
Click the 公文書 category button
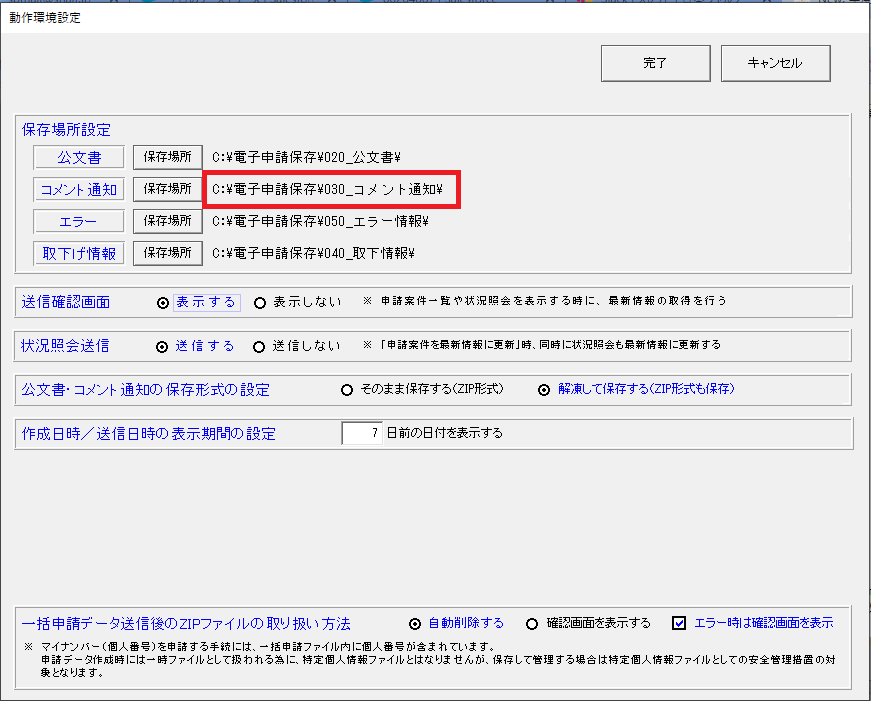click(x=78, y=157)
